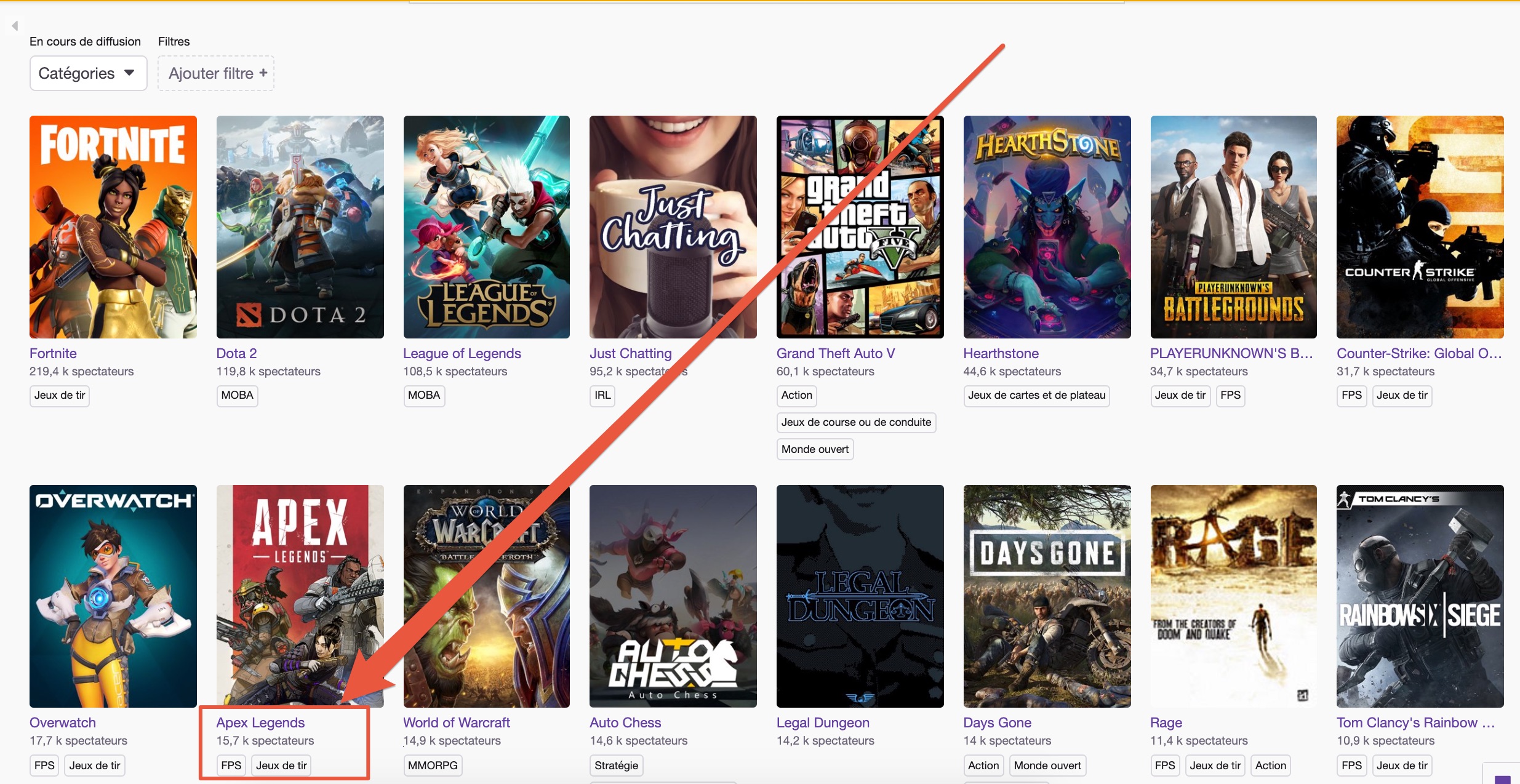
Task: Open the PLAYERUNKNOWN'S Battlegrounds cover
Action: pyautogui.click(x=1234, y=227)
